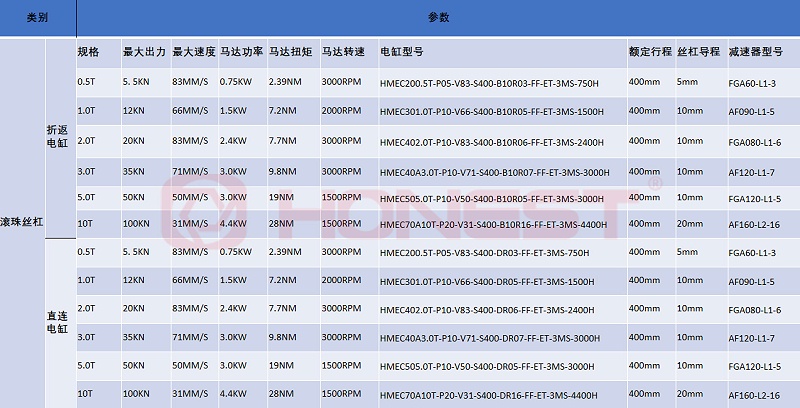This screenshot has width=800, height=408.
Task: Click the 规格 column header
Action: coord(89,51)
